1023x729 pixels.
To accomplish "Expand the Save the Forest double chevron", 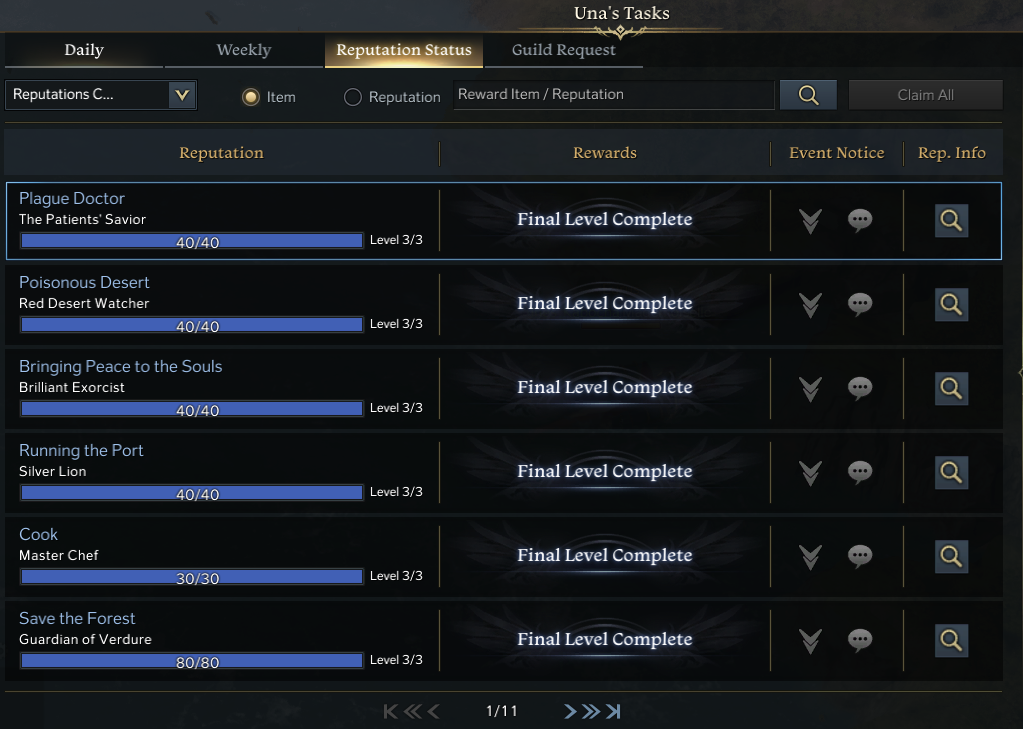I will click(810, 641).
